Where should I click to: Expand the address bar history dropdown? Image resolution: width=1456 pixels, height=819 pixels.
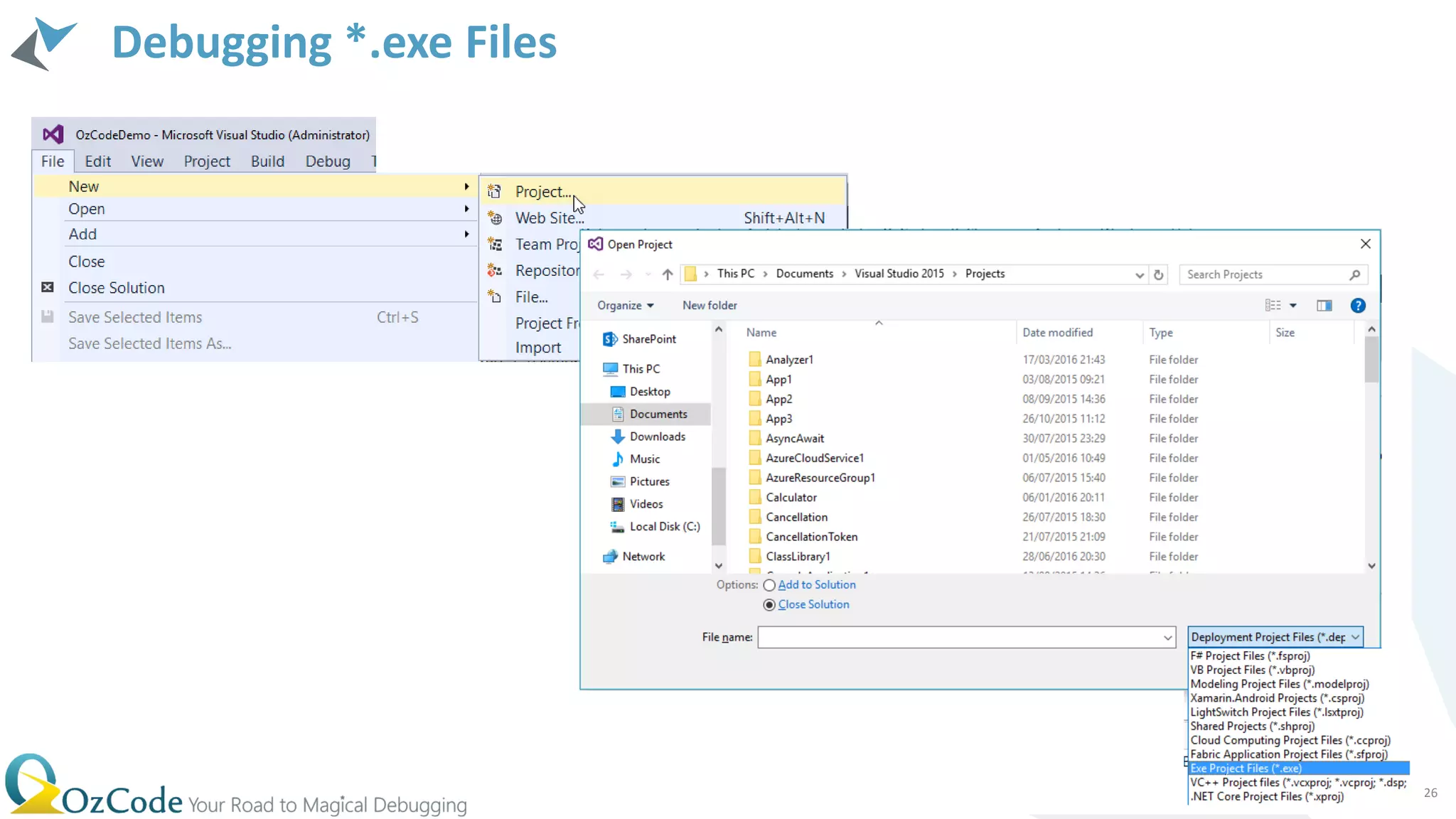[x=1140, y=275]
